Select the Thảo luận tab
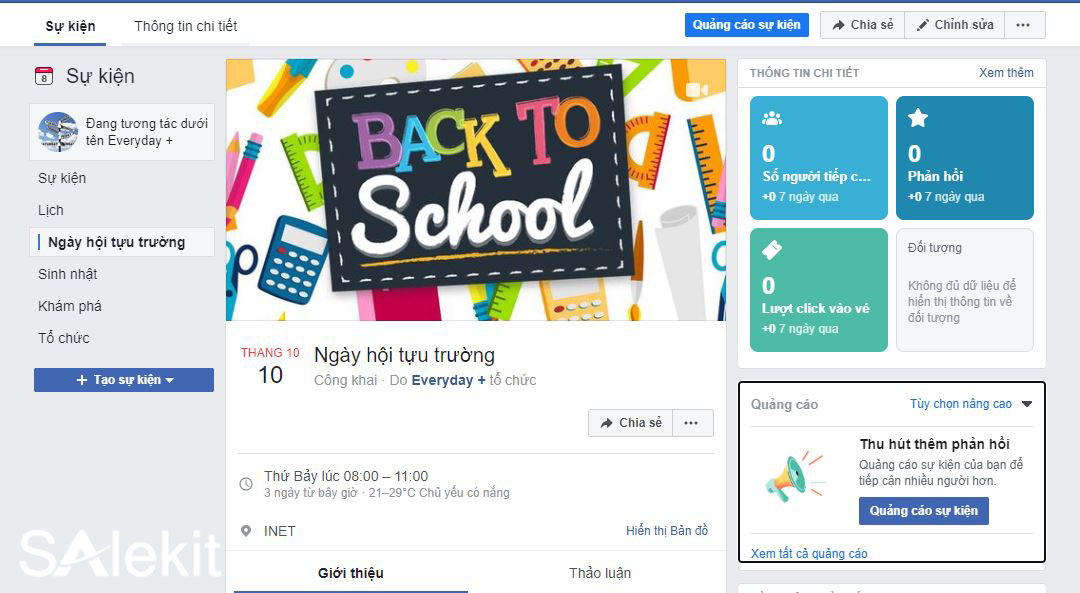 coord(599,573)
